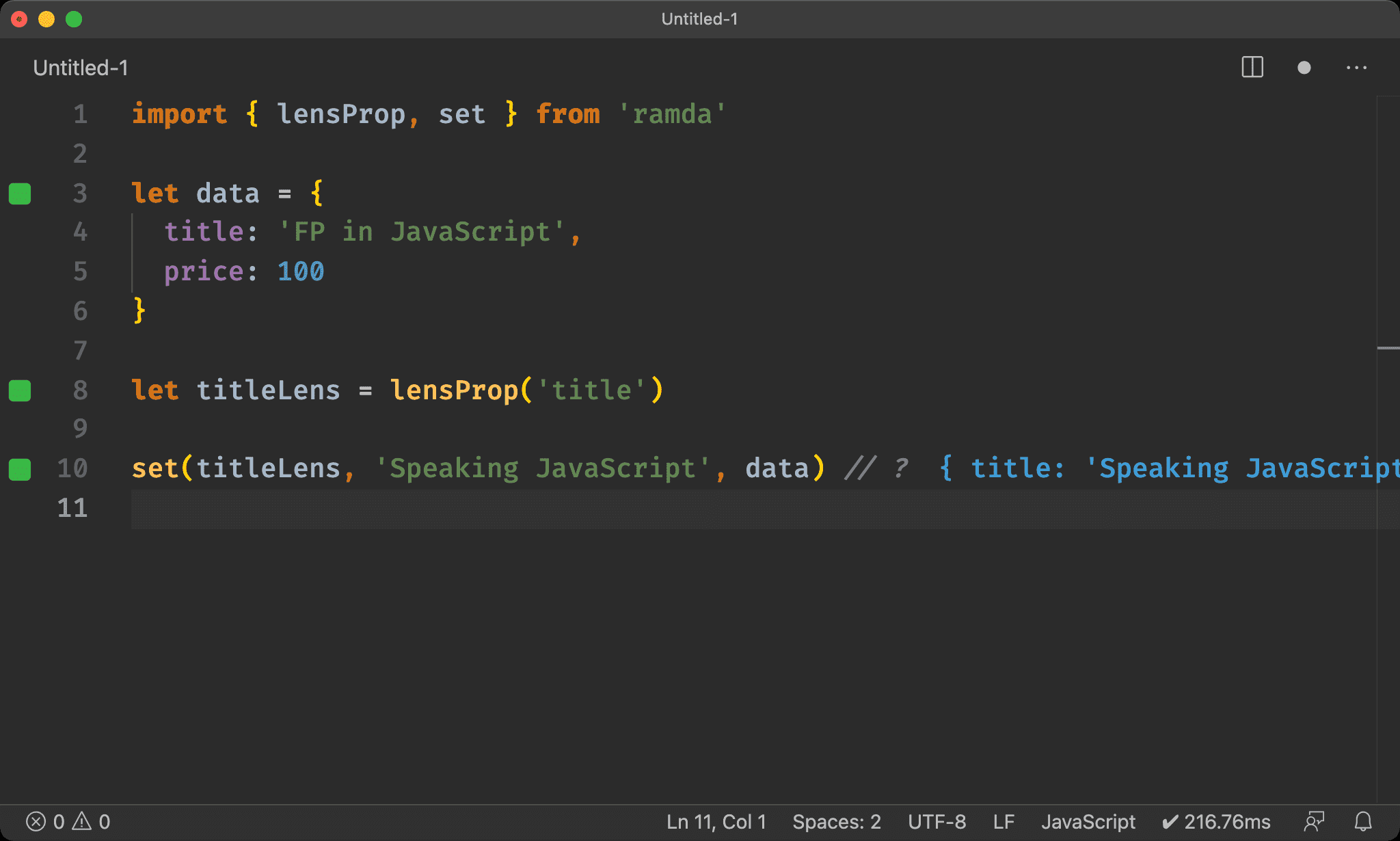Click the 'ramda' string on line 1

(671, 114)
